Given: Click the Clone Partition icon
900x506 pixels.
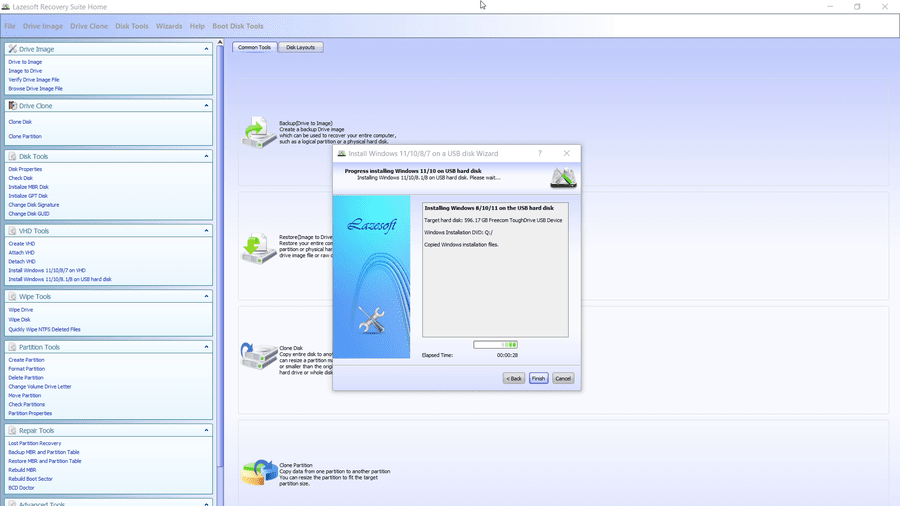Looking at the screenshot, I should [x=259, y=472].
